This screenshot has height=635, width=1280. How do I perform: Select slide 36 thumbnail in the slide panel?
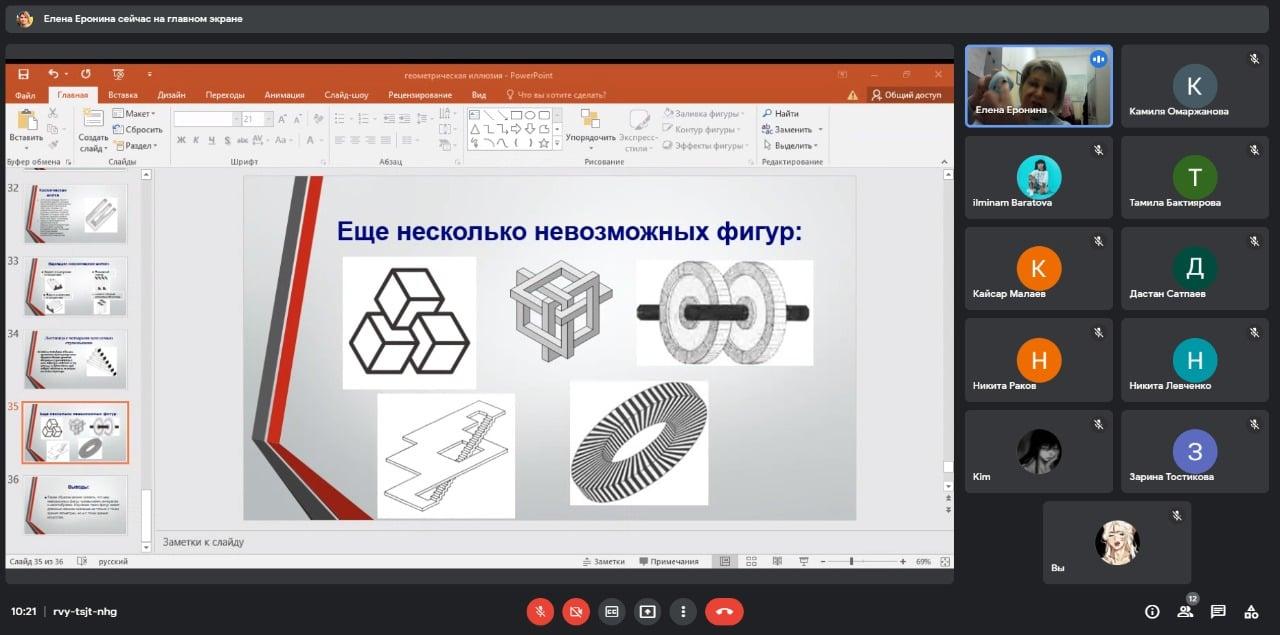(x=76, y=504)
